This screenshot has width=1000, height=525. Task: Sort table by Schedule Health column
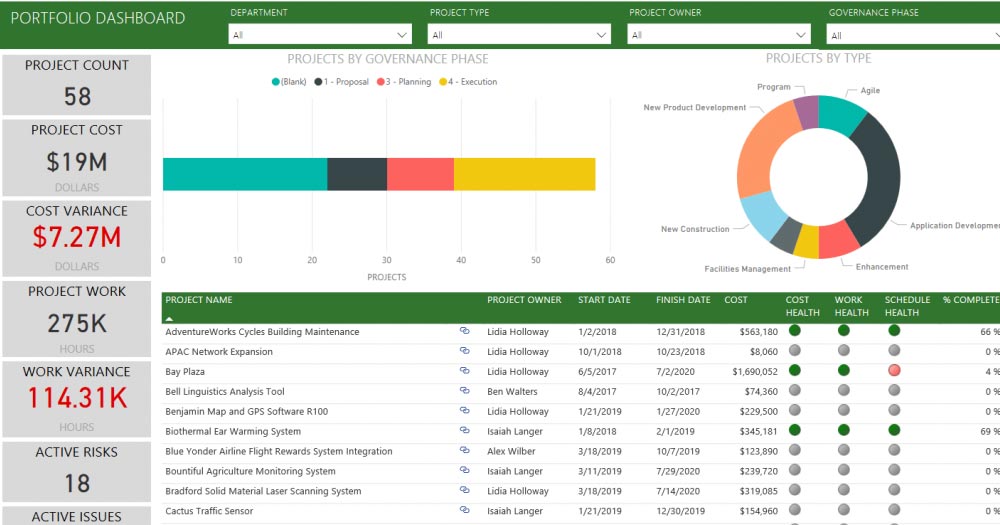pos(907,306)
